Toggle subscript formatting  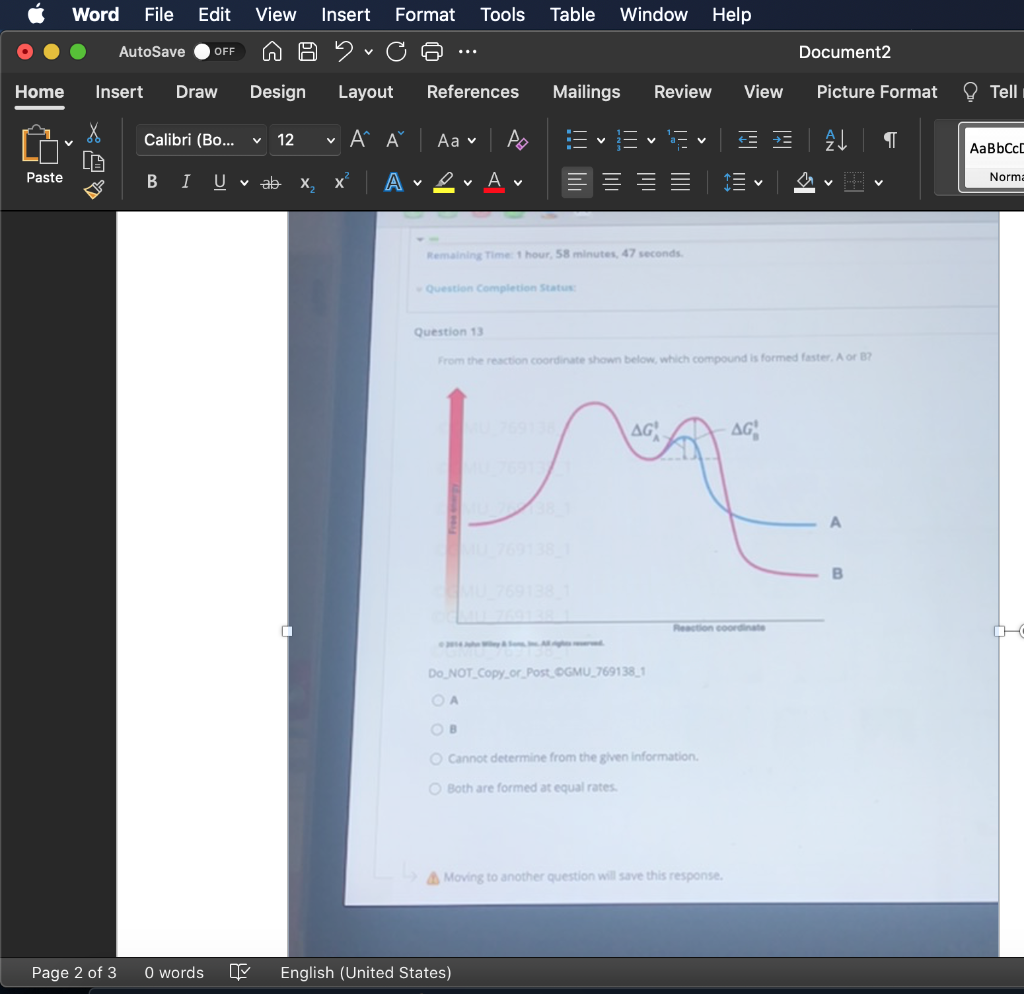click(x=305, y=182)
